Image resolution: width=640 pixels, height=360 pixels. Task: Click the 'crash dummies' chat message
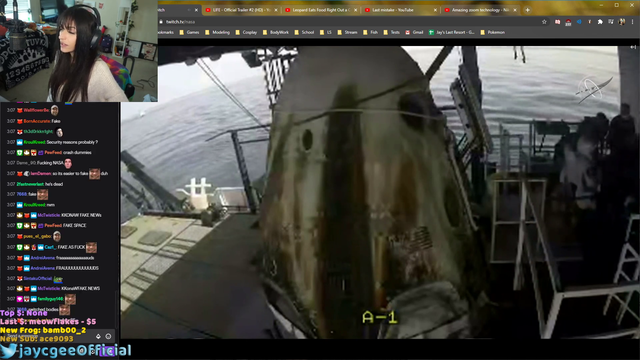point(77,153)
